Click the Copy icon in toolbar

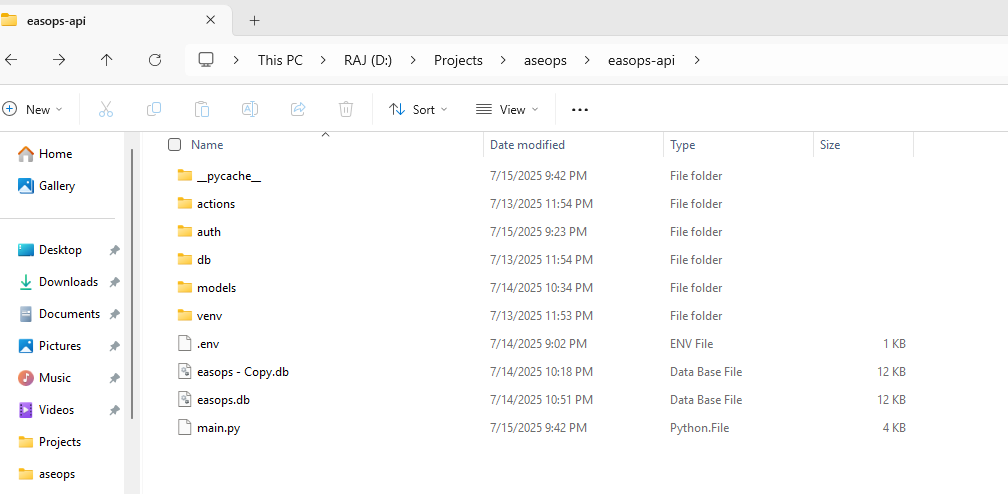[x=154, y=109]
